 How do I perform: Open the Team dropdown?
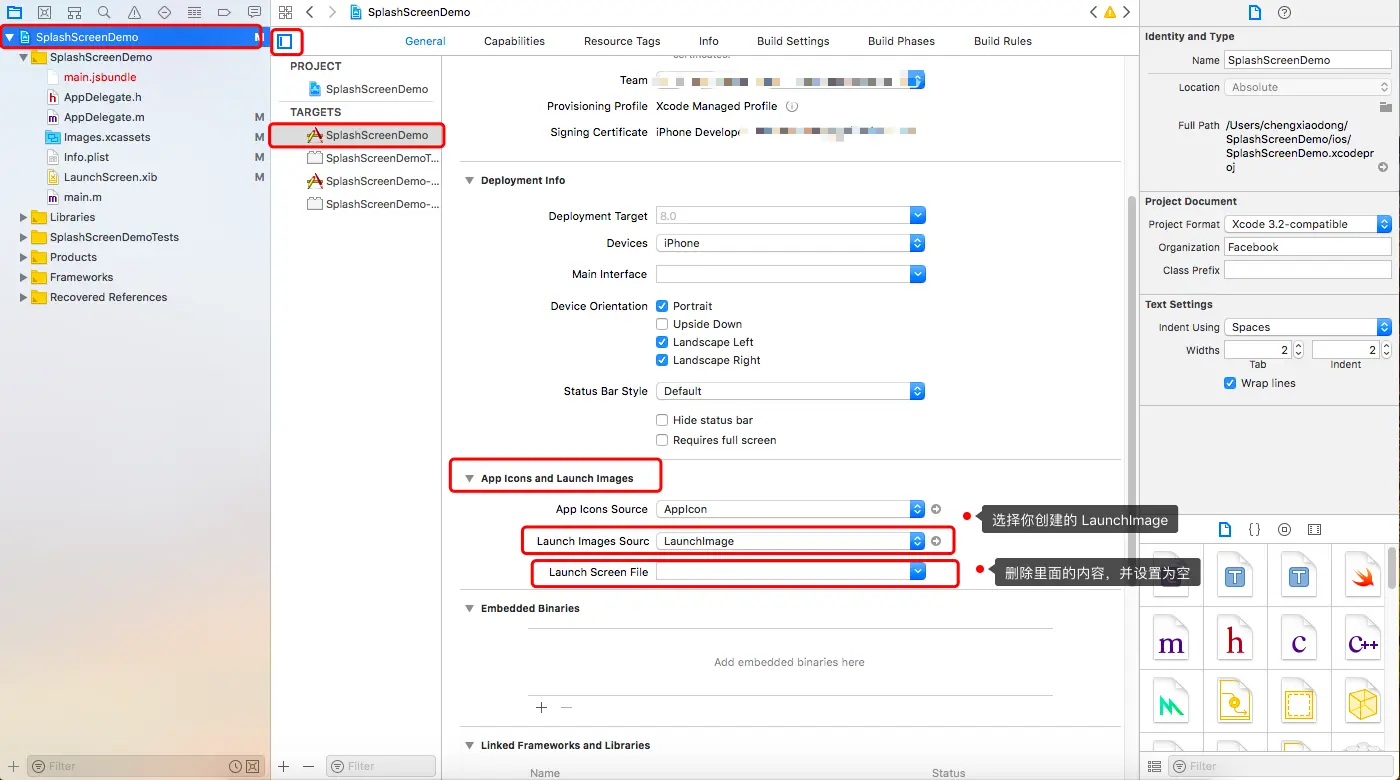[791, 80]
